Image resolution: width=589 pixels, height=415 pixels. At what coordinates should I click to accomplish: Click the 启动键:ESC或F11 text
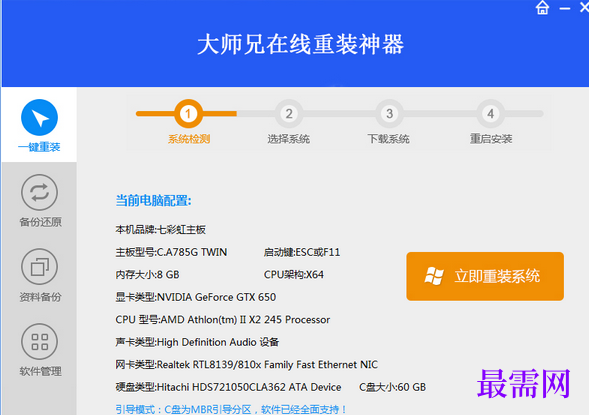302,252
